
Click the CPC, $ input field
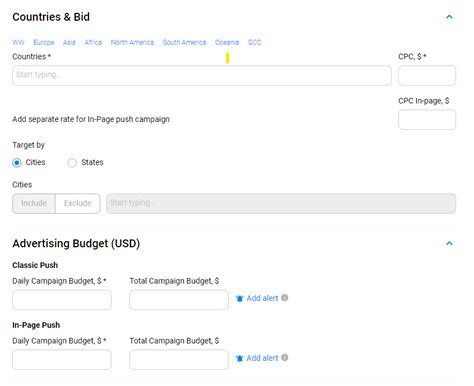click(427, 75)
